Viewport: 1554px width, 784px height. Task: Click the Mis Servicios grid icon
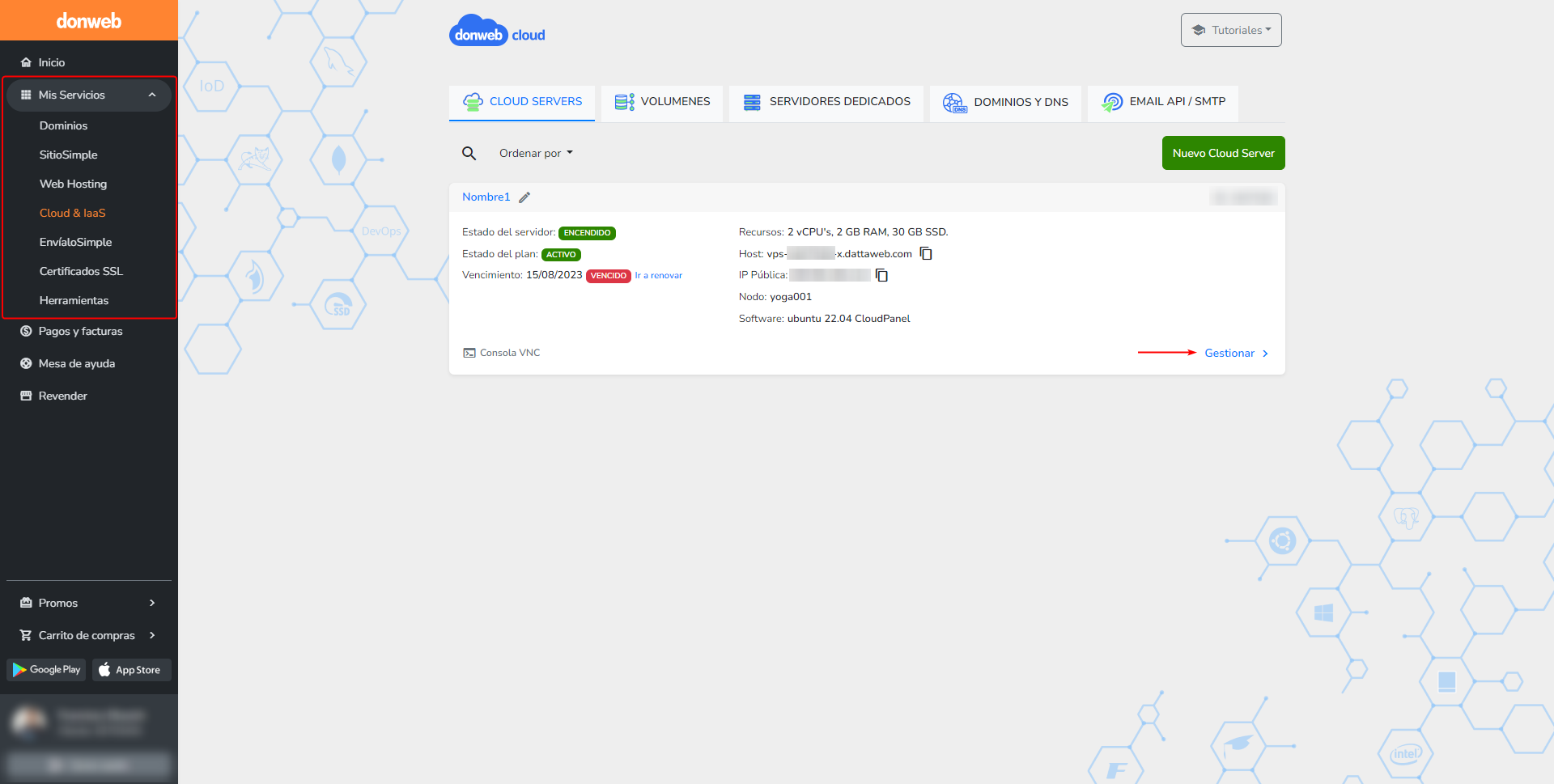tap(26, 95)
